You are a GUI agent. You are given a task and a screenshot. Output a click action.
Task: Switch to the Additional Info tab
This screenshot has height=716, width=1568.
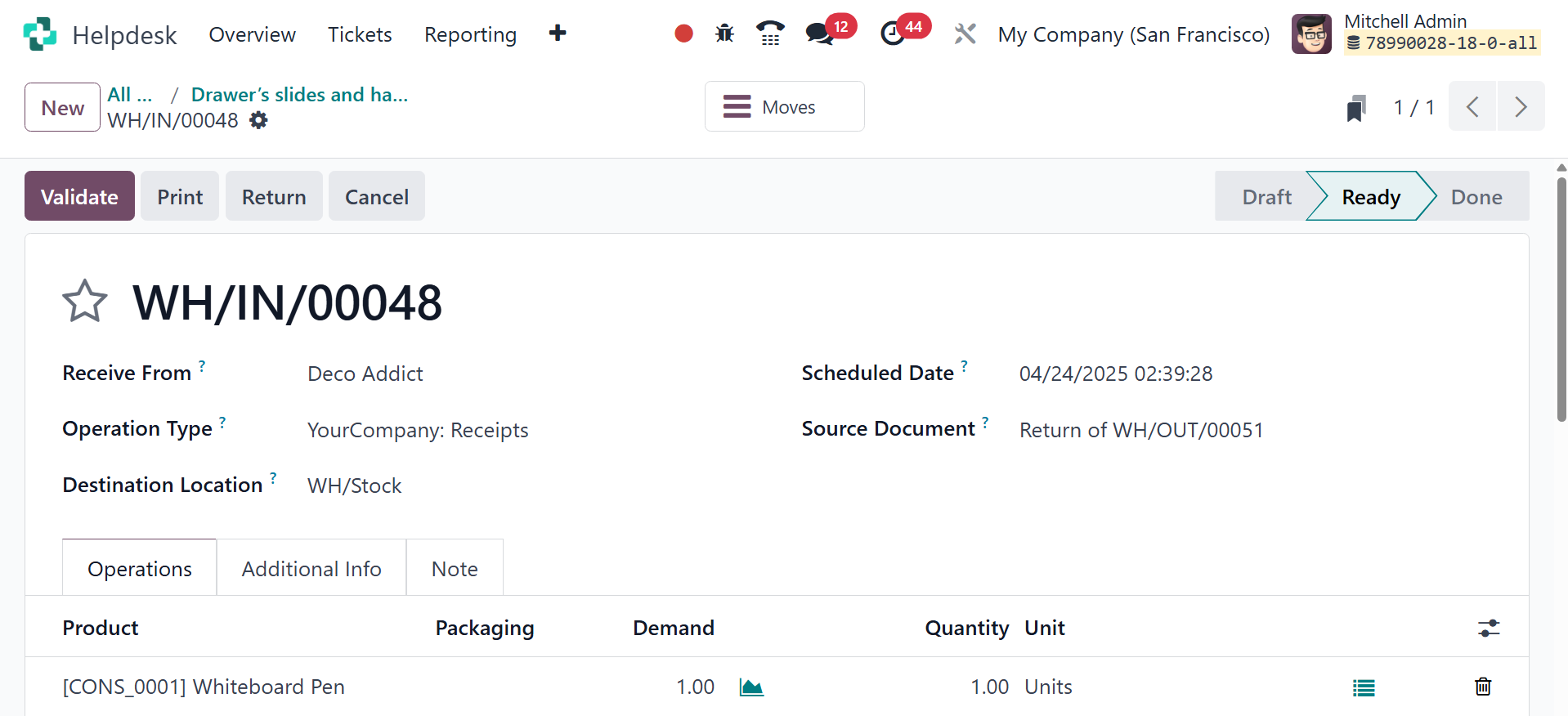tap(311, 569)
